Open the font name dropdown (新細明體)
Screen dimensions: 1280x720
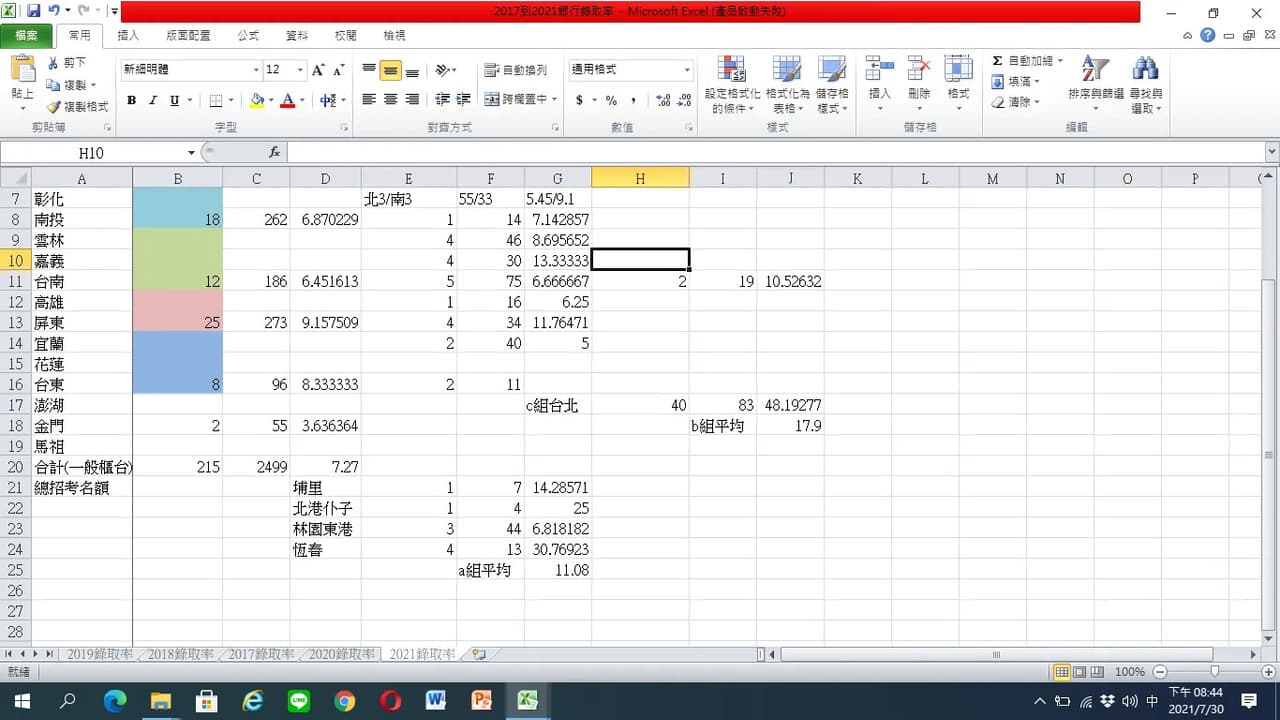click(x=256, y=70)
